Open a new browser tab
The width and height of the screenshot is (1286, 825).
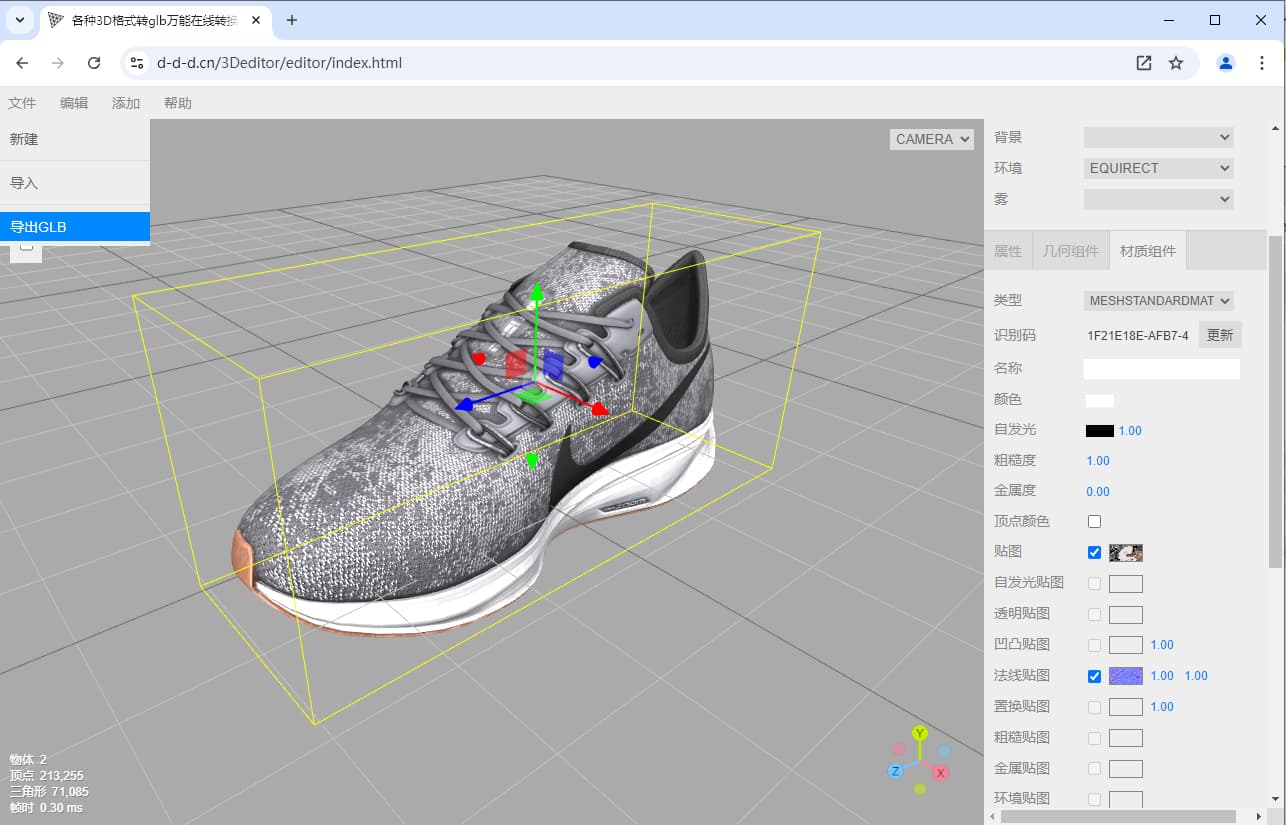click(292, 20)
